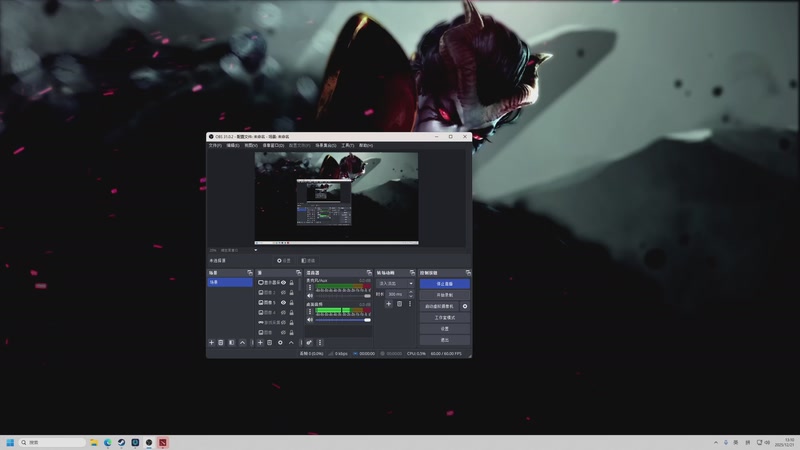Screen dimensions: 800x450
Task: Toggle the lock on the 图像 2 source
Action: (292, 293)
